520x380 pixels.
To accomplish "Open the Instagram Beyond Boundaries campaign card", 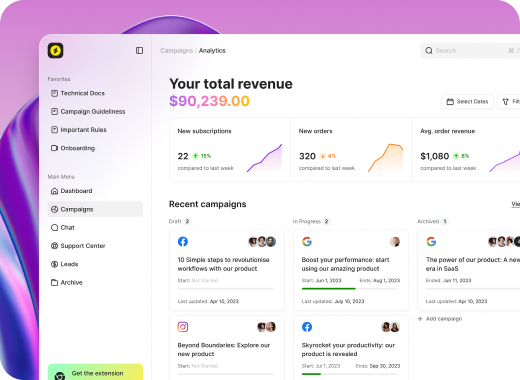I will click(x=227, y=348).
